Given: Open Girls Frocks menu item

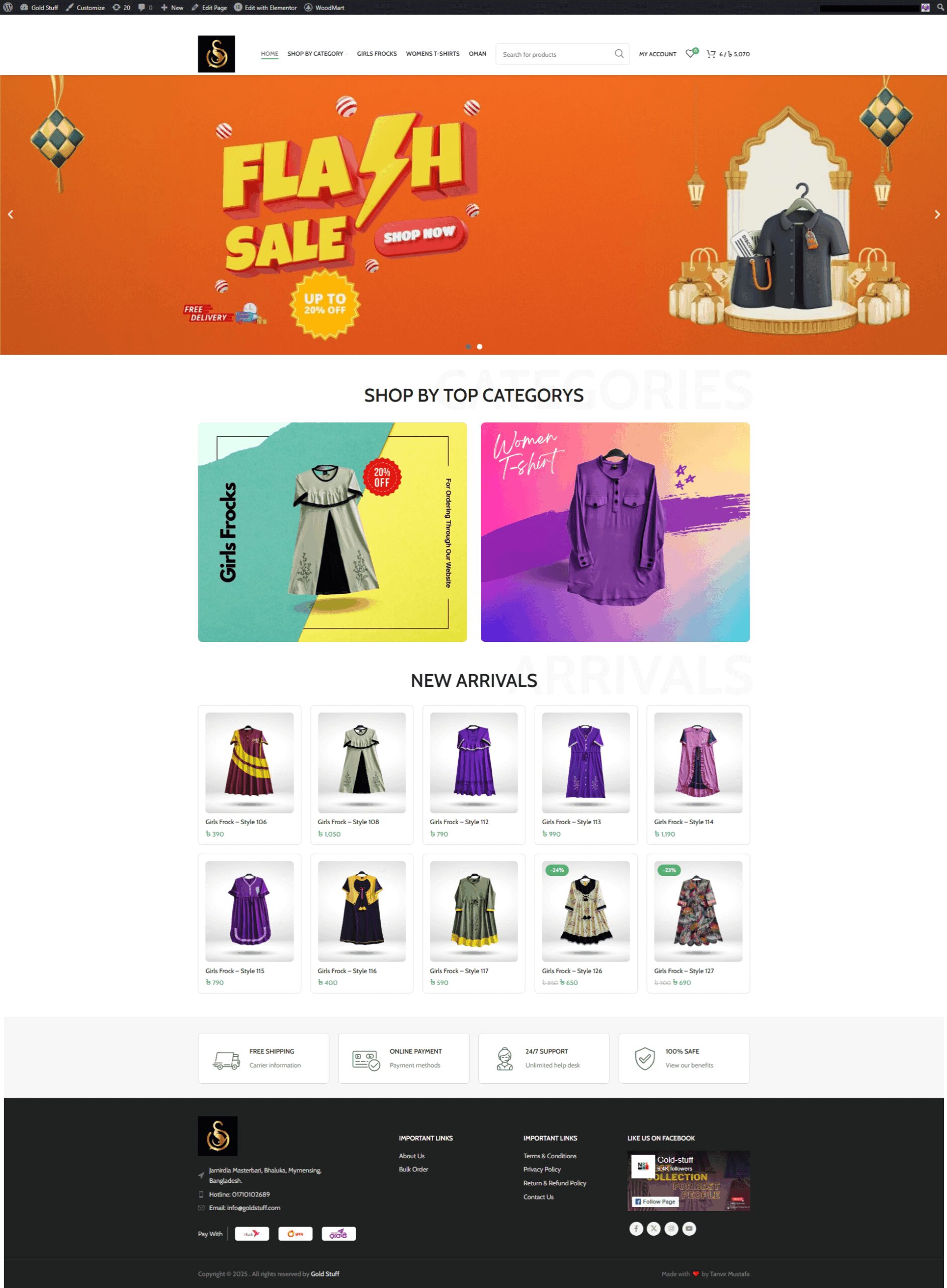Looking at the screenshot, I should pos(377,53).
